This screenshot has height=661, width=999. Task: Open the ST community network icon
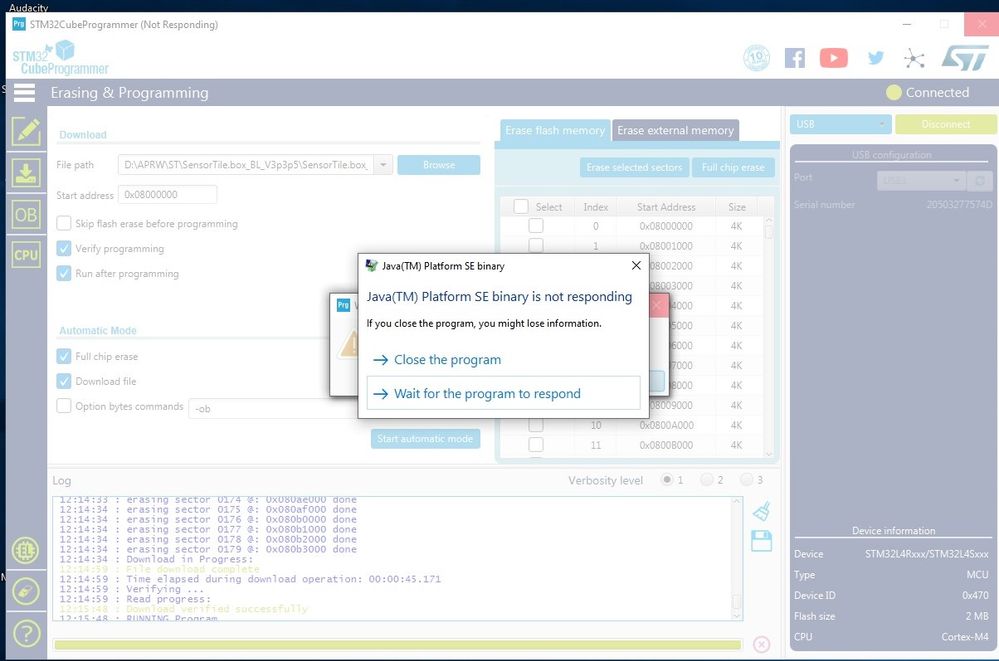(x=914, y=59)
